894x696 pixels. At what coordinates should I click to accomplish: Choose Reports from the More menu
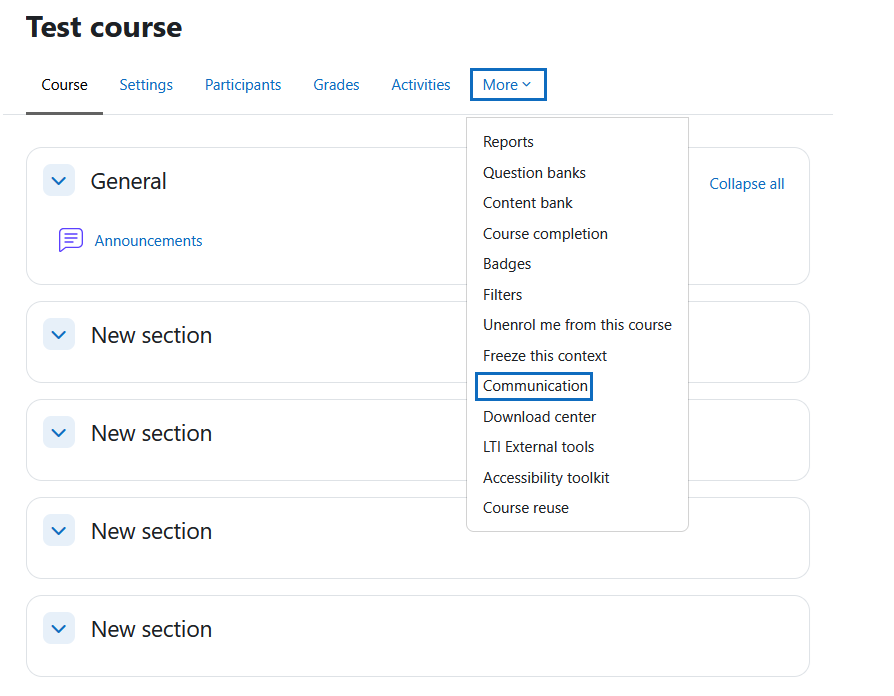(508, 142)
